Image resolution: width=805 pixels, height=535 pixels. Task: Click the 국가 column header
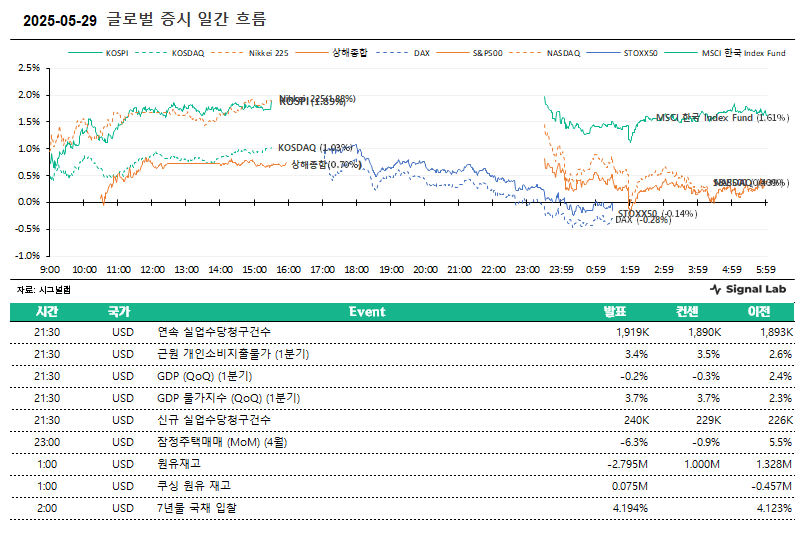click(x=119, y=312)
